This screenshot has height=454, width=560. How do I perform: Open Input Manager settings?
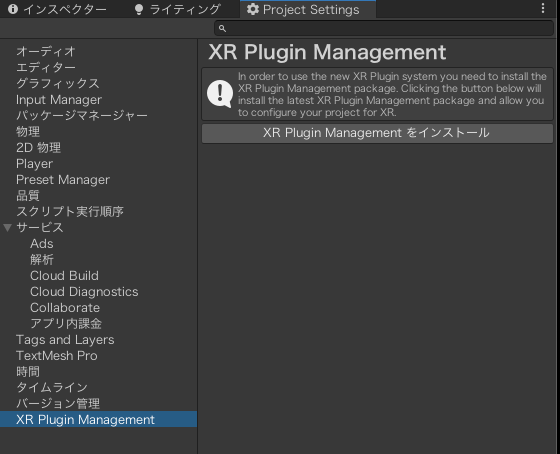(x=59, y=99)
